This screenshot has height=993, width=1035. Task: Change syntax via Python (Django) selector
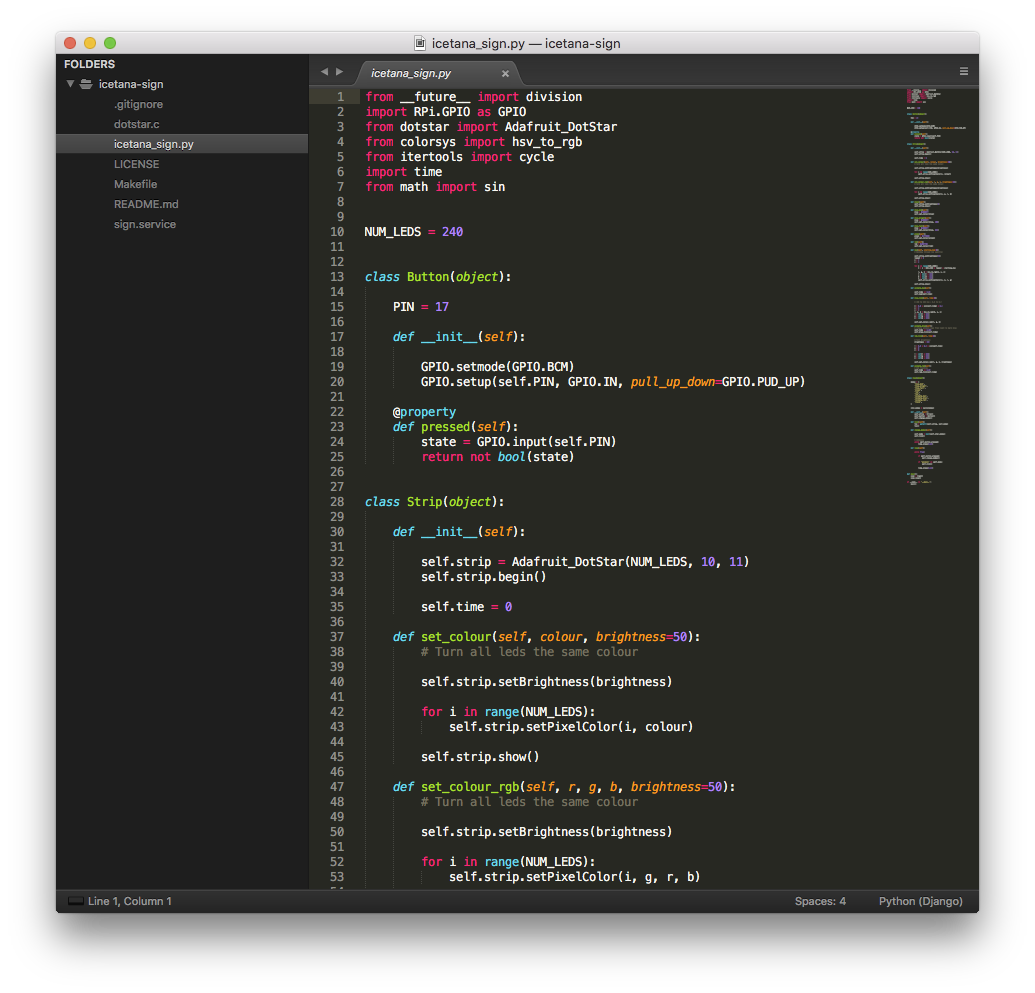920,901
